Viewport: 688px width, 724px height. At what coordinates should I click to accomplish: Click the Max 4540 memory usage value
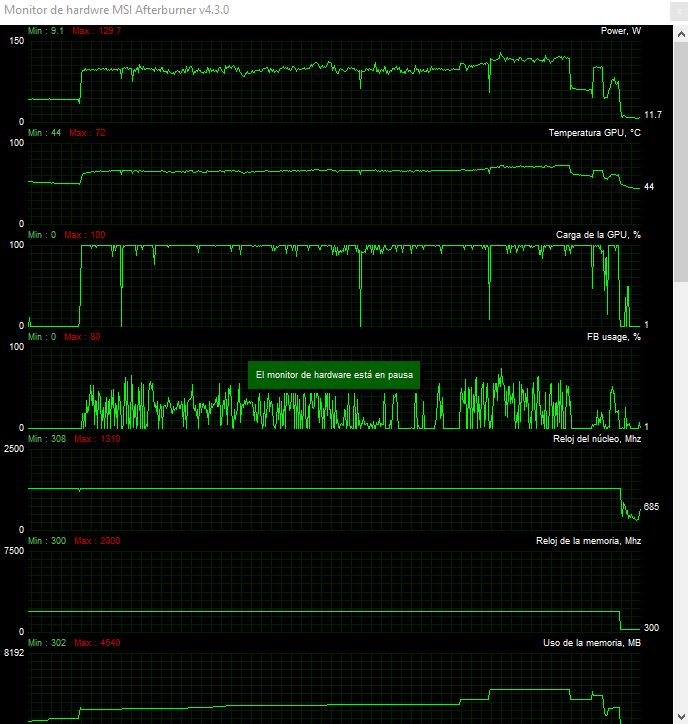(97, 643)
